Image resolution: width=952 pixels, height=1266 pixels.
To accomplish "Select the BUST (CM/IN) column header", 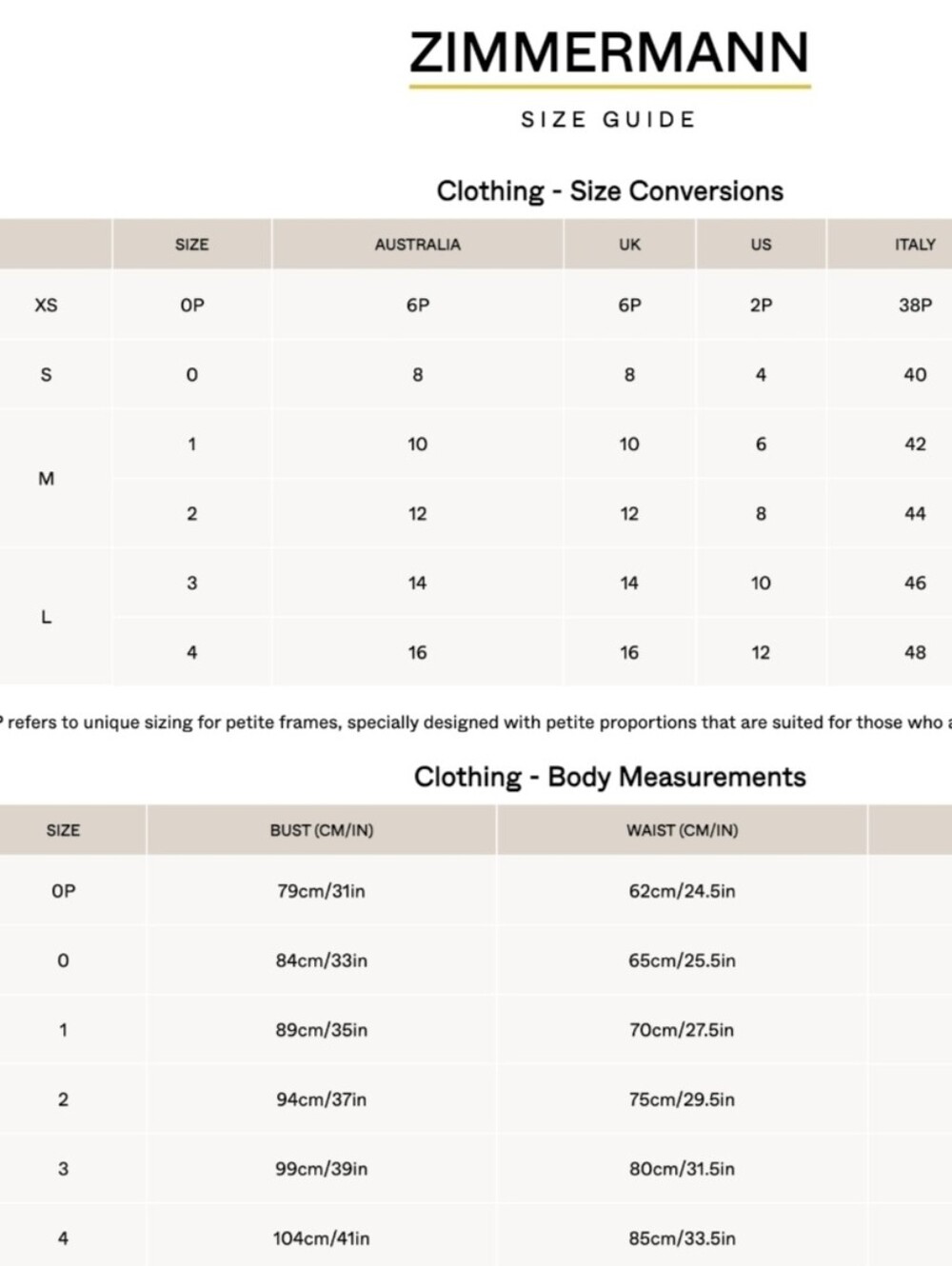I will point(322,830).
